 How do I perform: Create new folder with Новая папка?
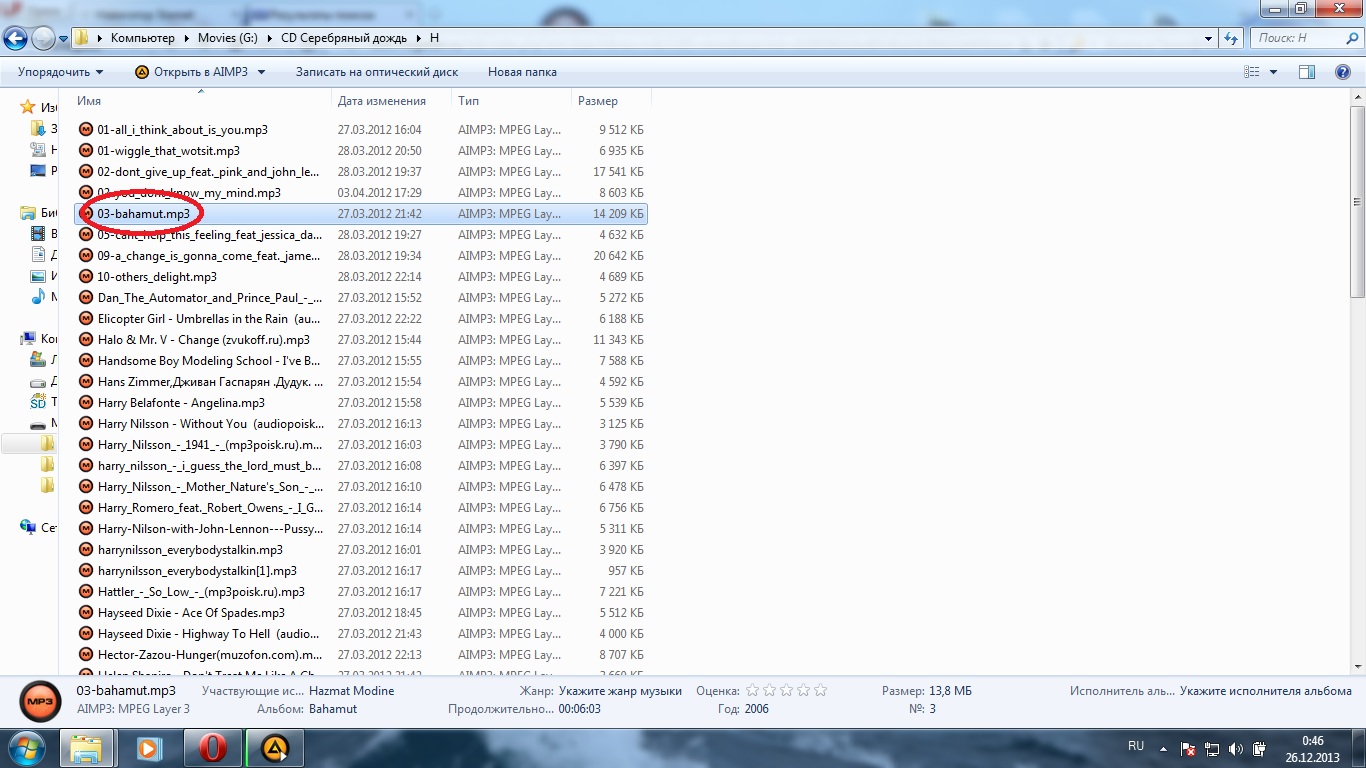click(x=522, y=72)
